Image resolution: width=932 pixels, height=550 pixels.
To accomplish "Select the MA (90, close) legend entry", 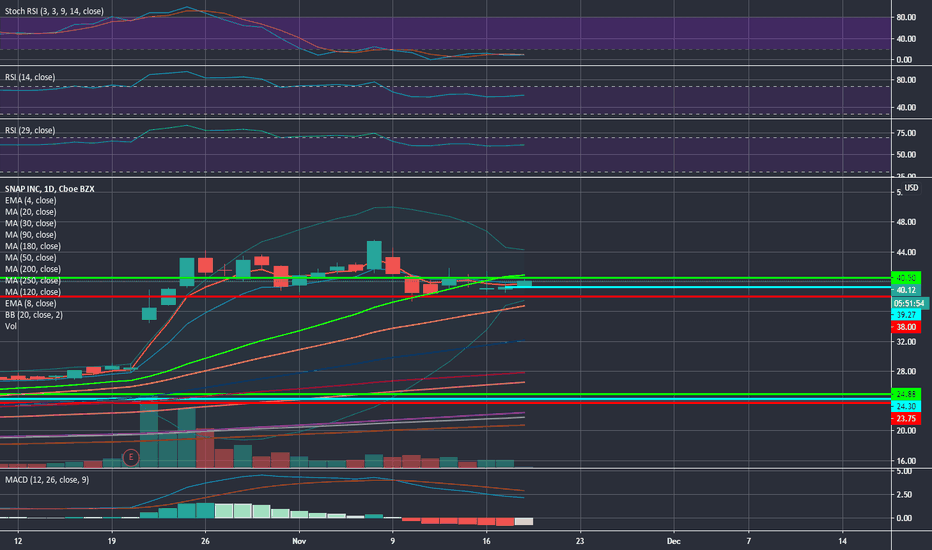I will click(30, 235).
